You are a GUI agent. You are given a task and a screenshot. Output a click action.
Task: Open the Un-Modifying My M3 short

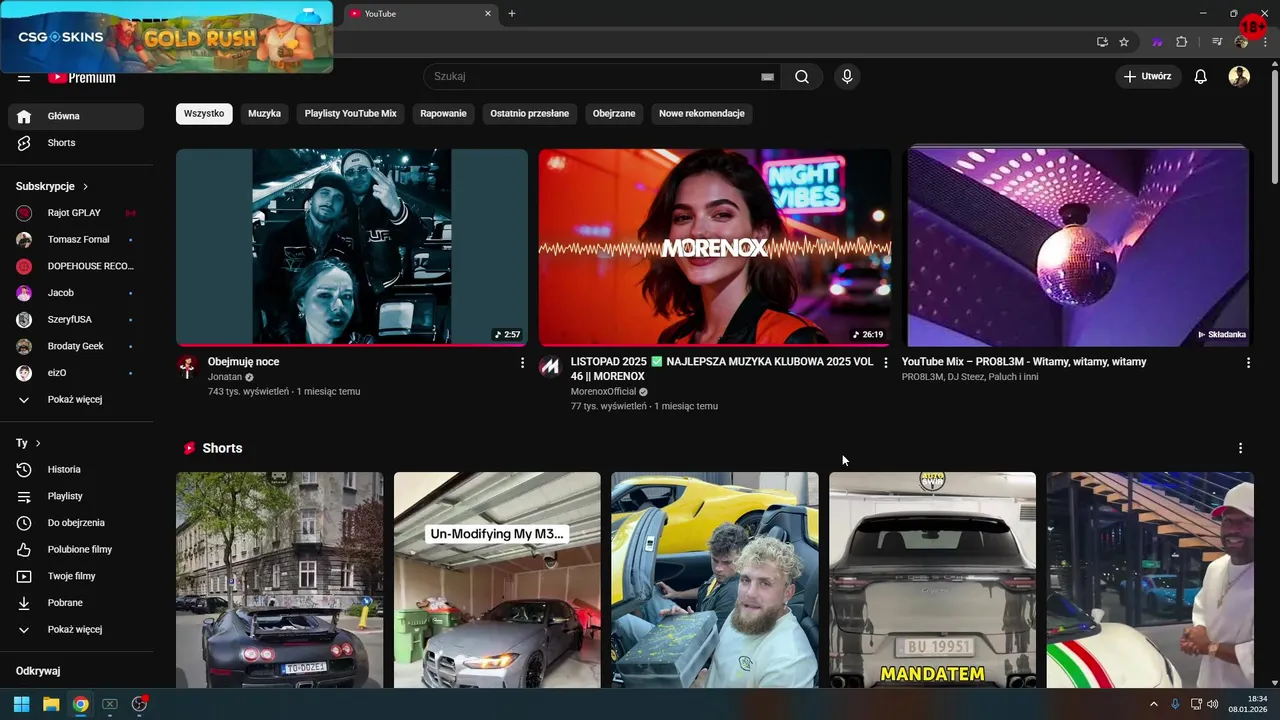[497, 580]
